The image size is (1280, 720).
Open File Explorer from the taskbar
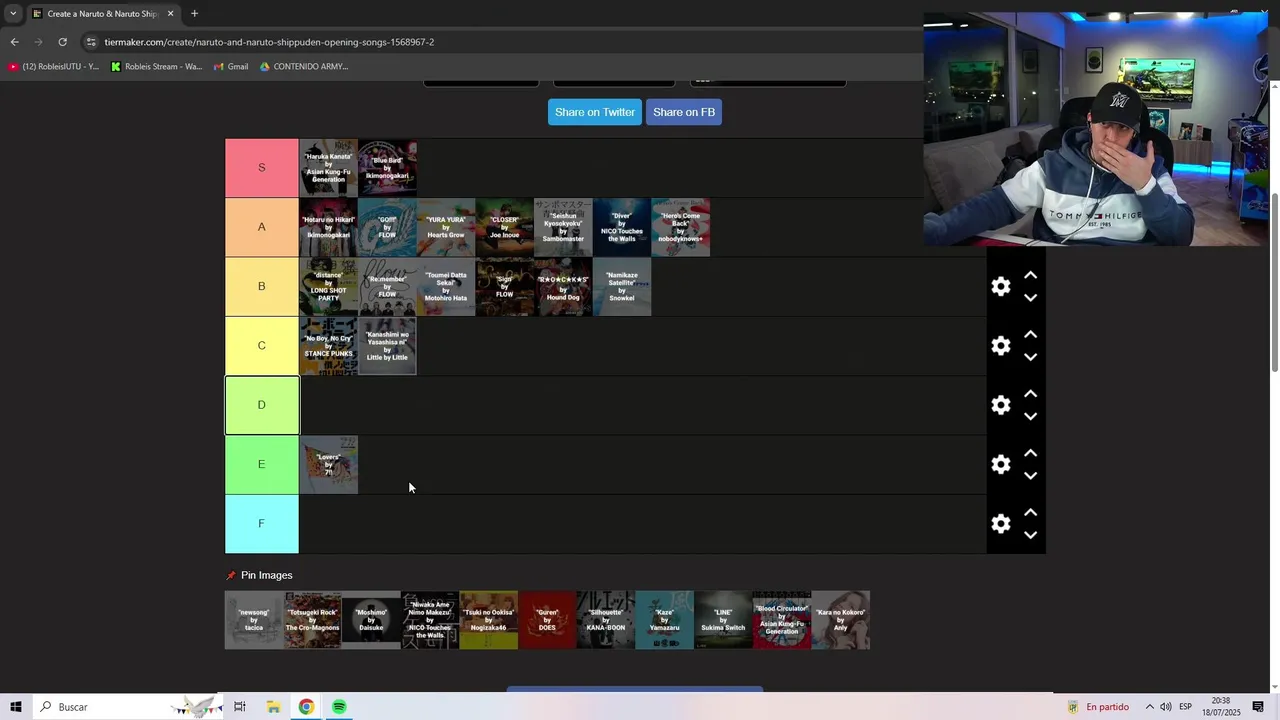pos(273,707)
